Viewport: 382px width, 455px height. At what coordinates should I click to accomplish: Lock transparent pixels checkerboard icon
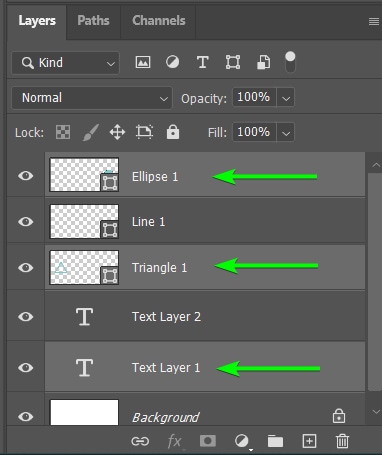[63, 132]
